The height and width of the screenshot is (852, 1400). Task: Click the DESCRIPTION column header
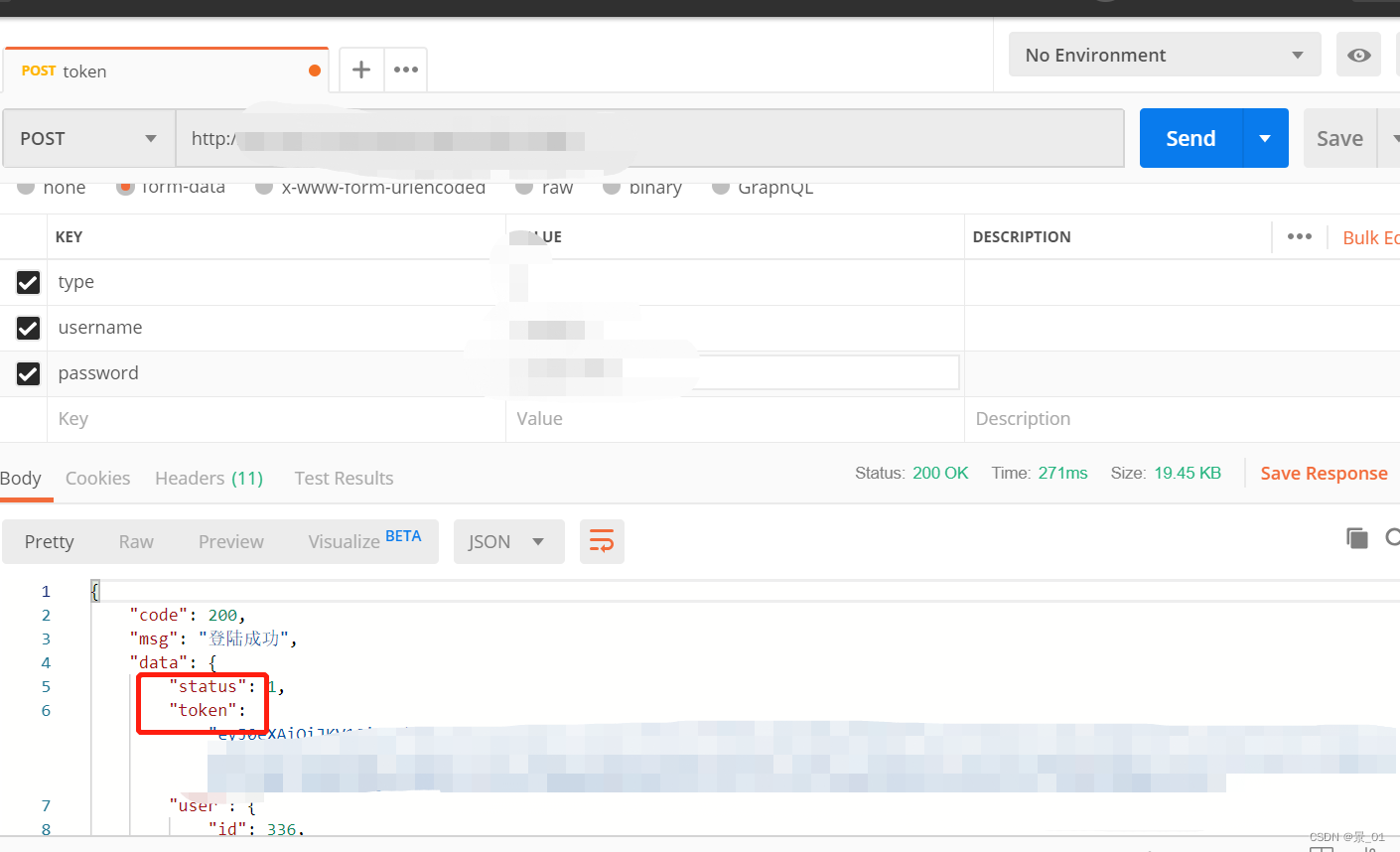(x=1022, y=237)
